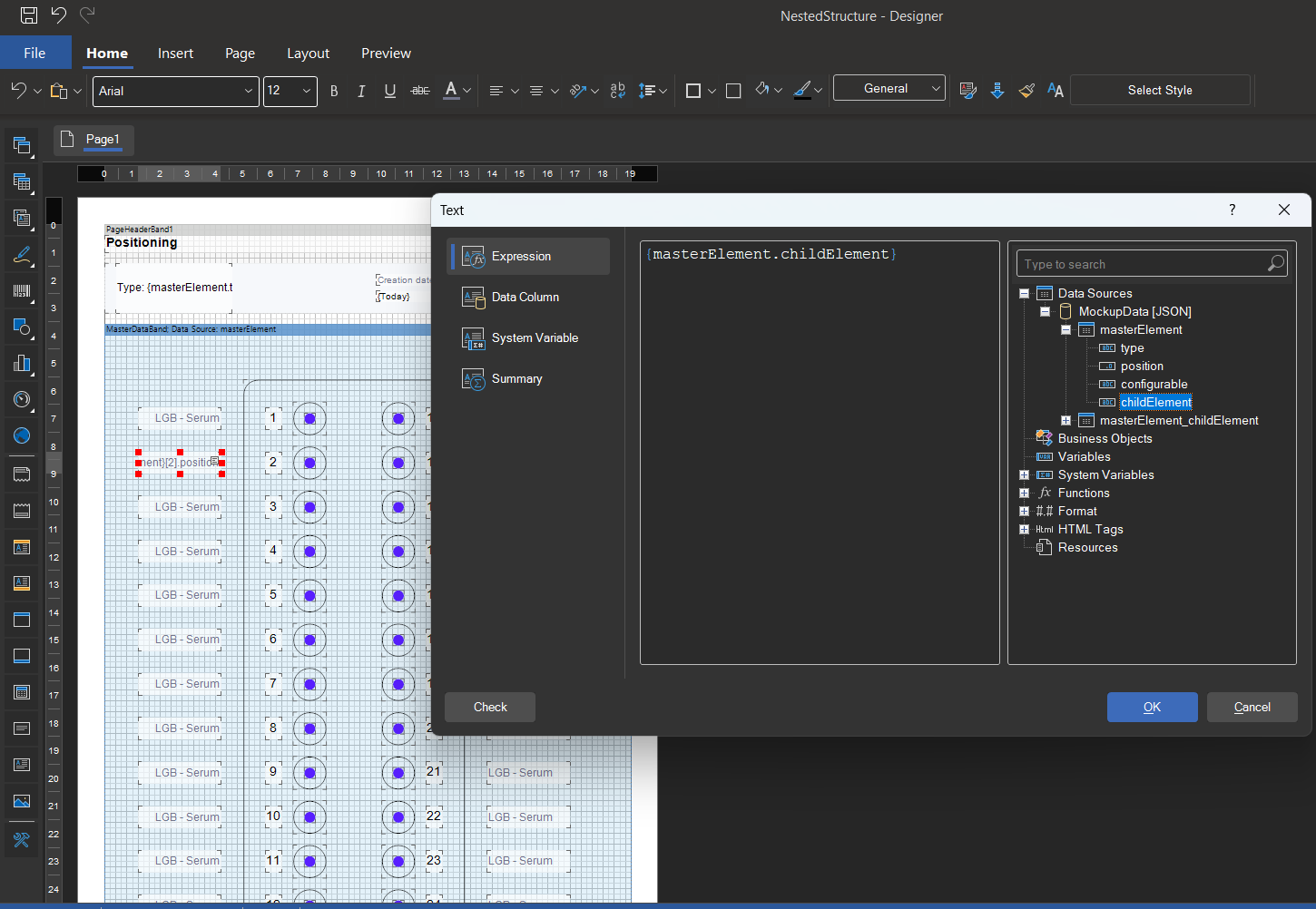Confirm the dialog with OK
1316x909 pixels.
coord(1152,707)
